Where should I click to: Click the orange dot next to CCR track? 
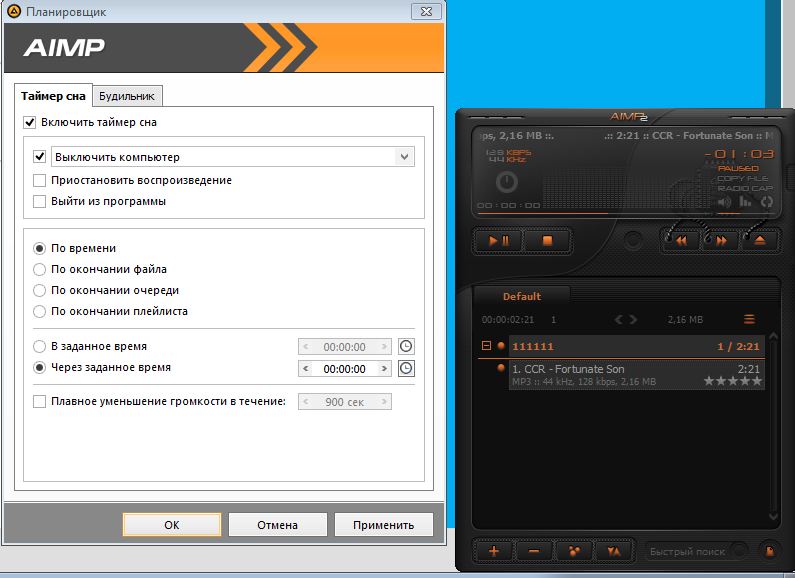[501, 368]
